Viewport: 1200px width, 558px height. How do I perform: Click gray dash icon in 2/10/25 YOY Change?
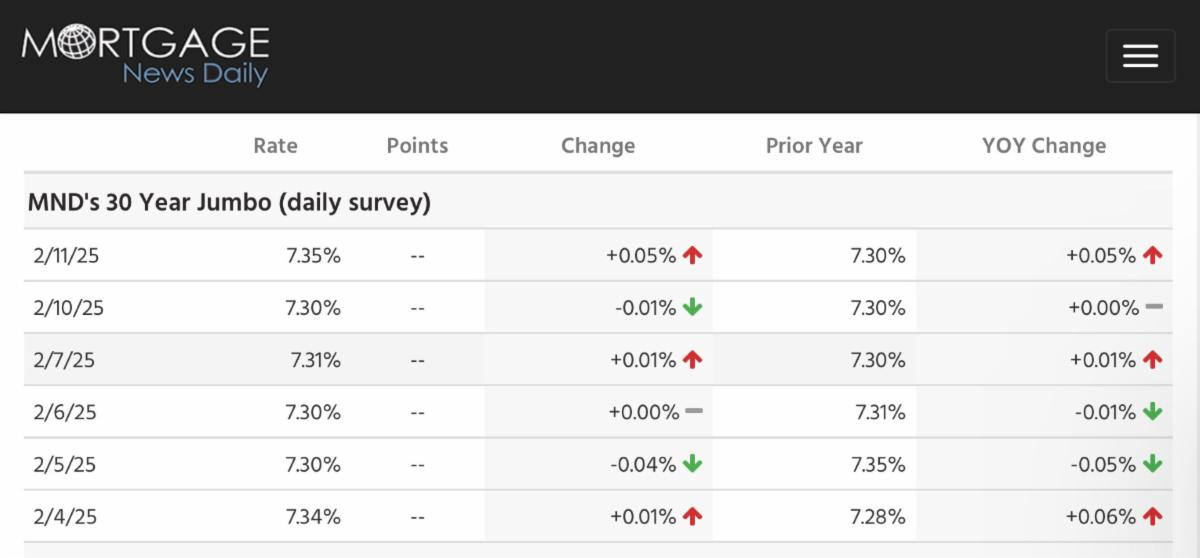tap(1154, 307)
